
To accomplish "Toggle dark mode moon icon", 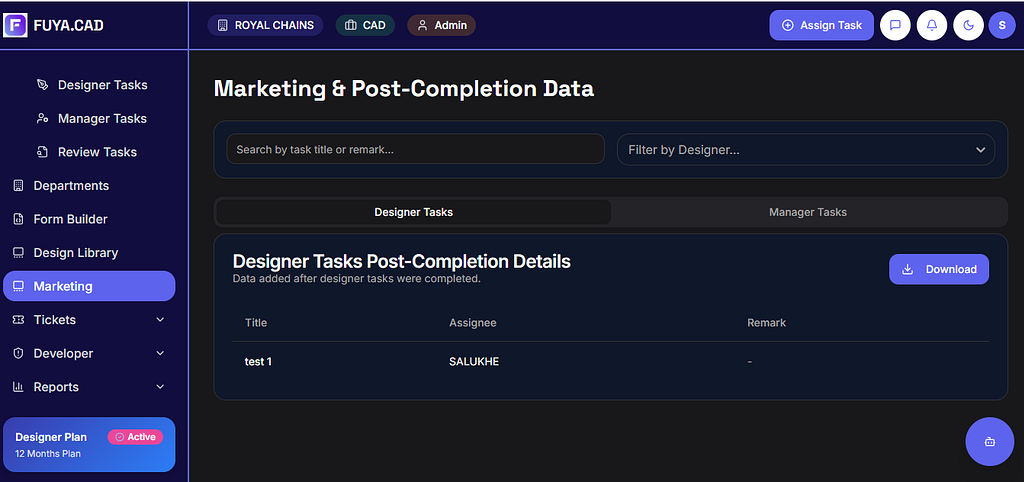I will (968, 25).
